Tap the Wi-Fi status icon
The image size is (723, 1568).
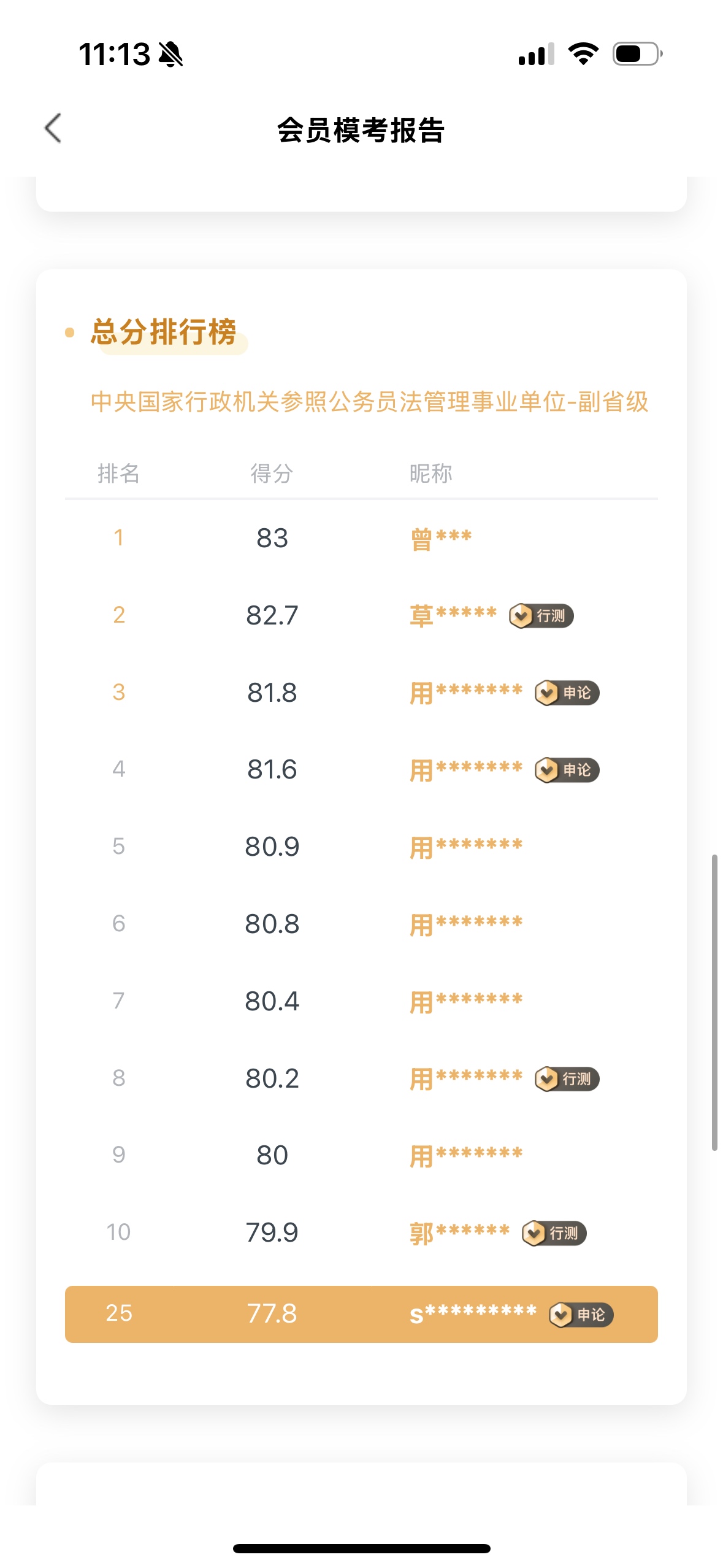[x=583, y=54]
